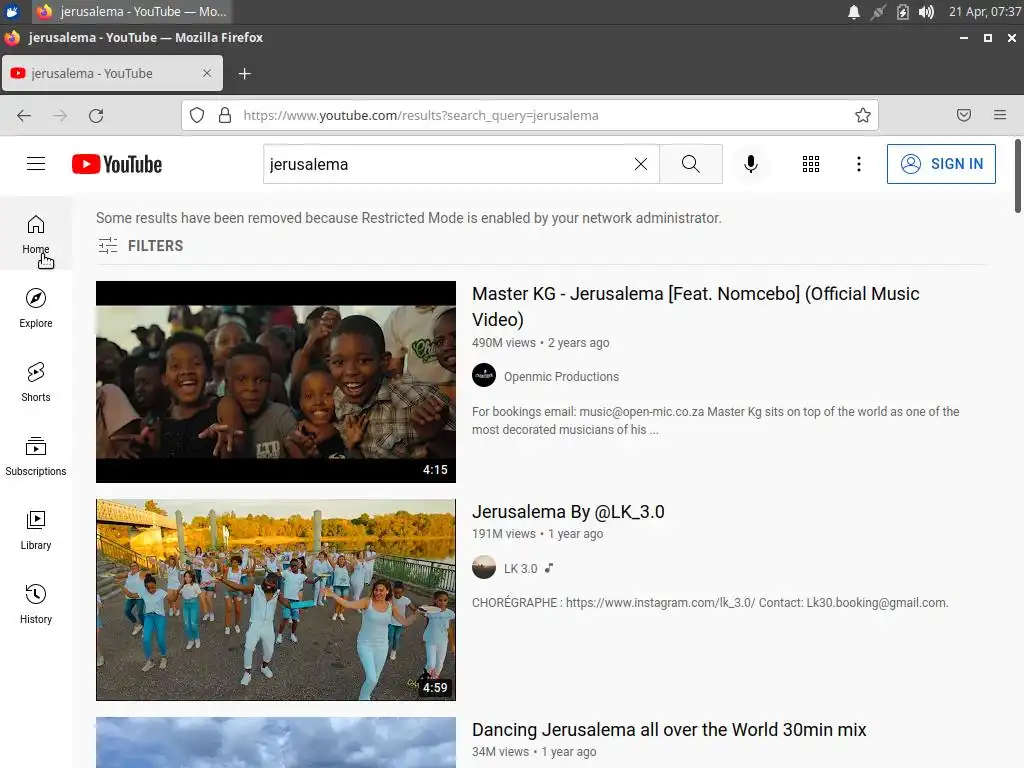Open Jerusalema By @LK_3.0 video title
Screen dimensions: 1024x768
[568, 511]
